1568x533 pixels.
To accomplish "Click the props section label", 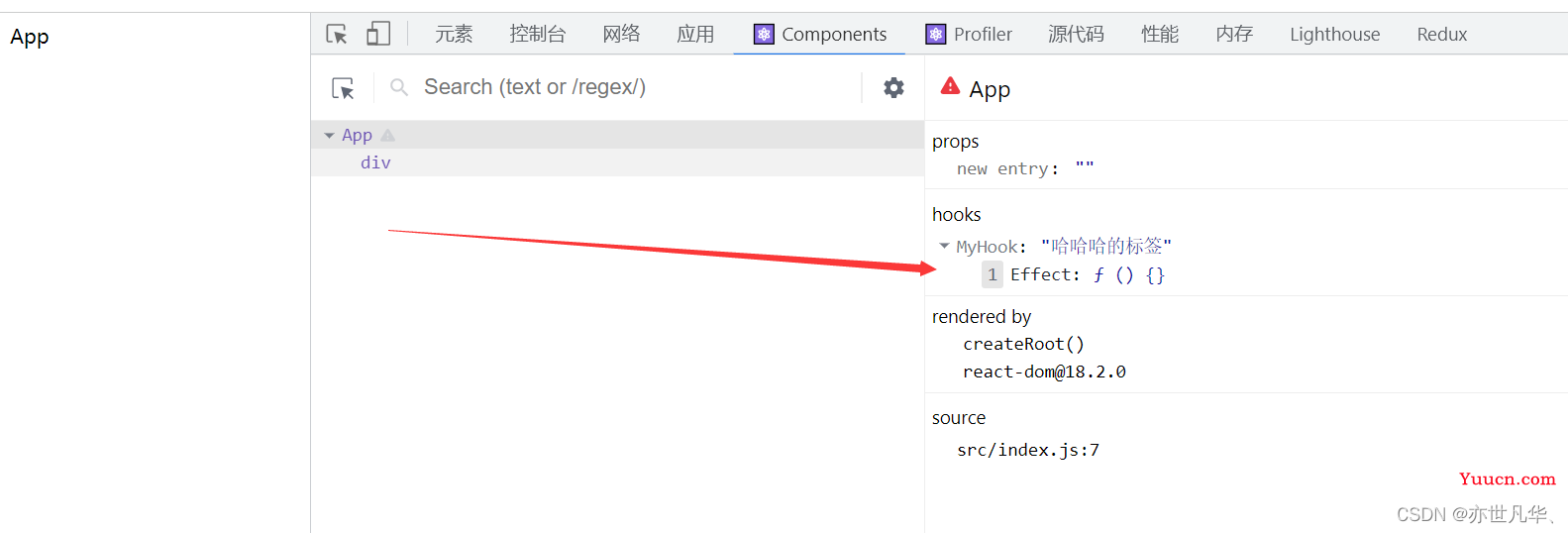I will [955, 142].
